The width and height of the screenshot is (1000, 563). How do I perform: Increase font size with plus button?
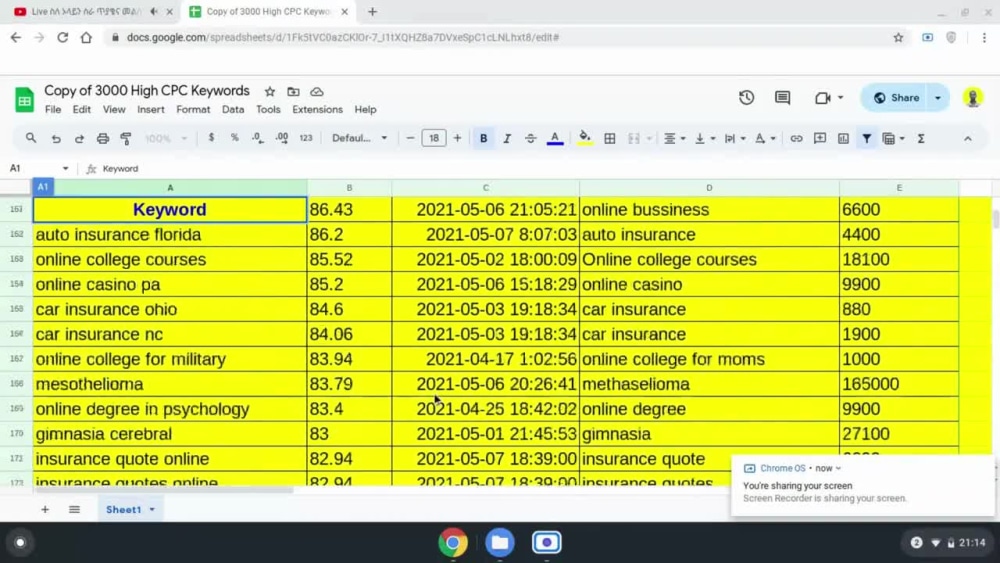[457, 138]
